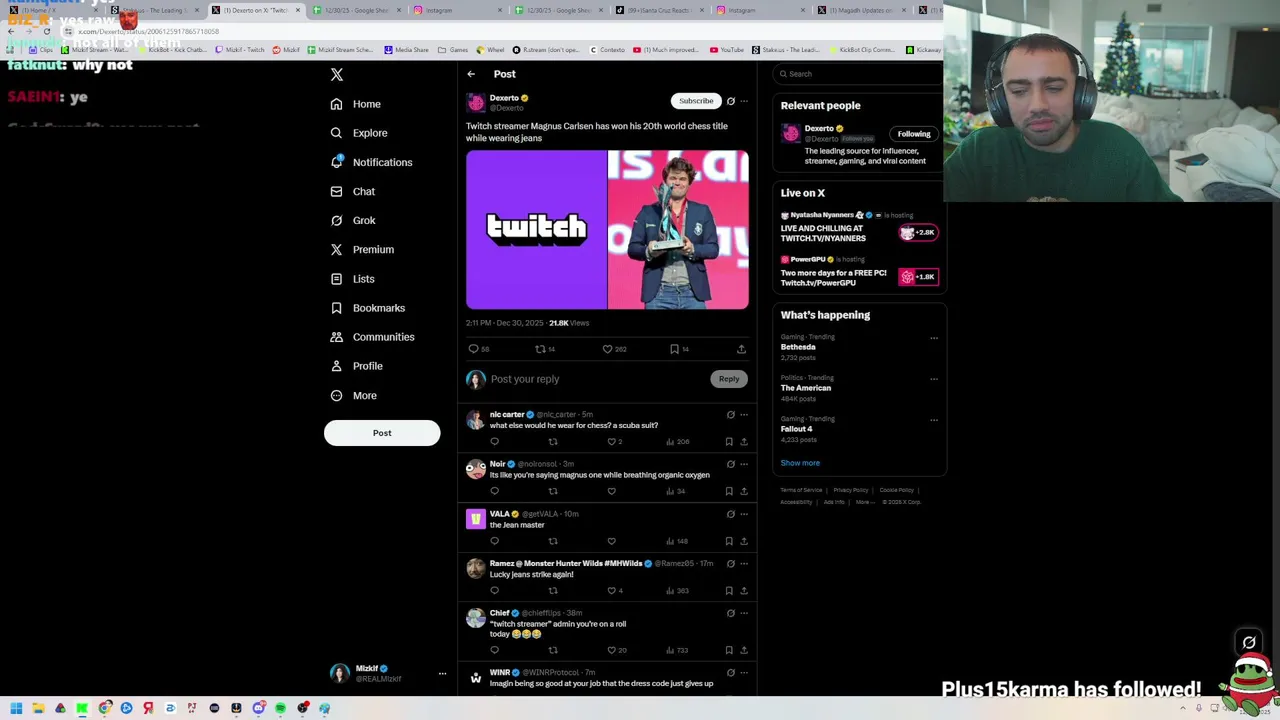Open PowerGPU live stream listing

860,273
